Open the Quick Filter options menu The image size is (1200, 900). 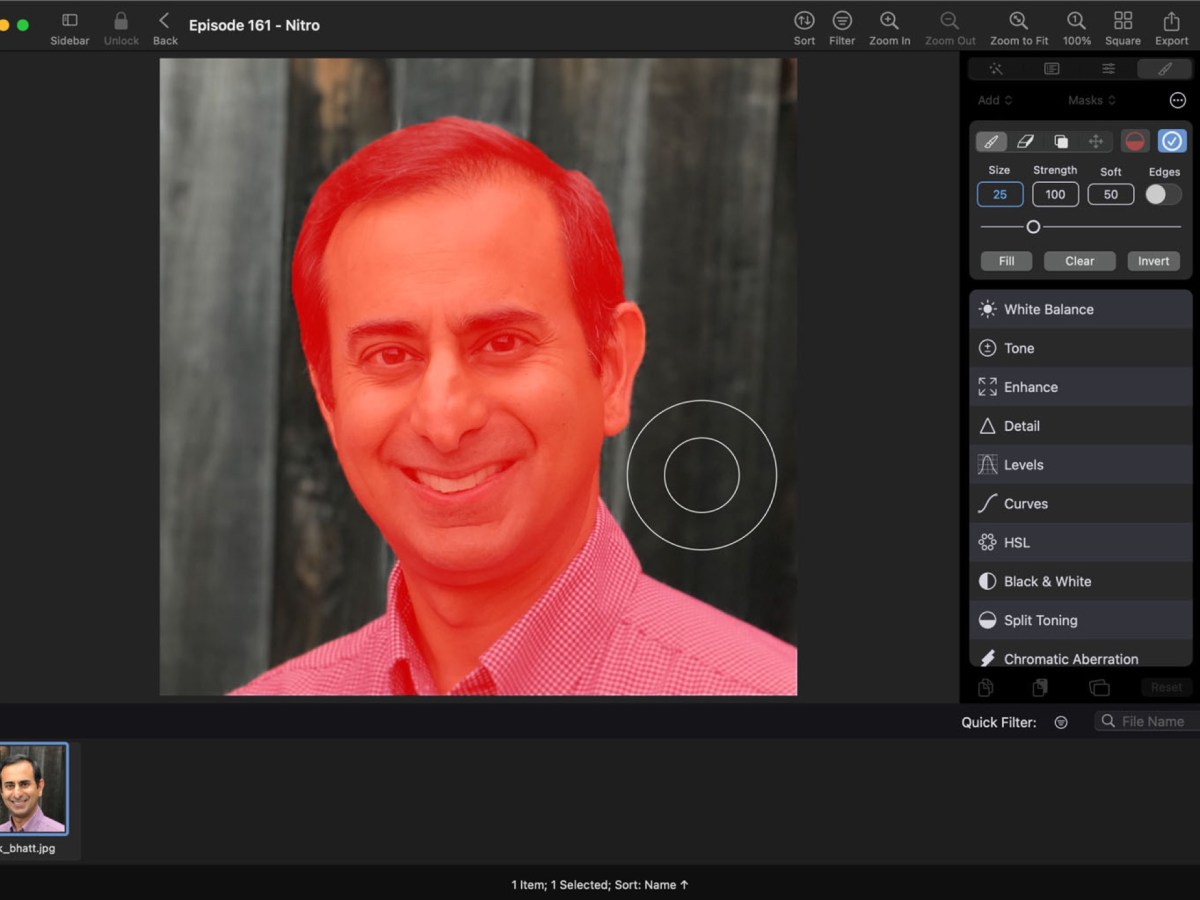pos(1061,722)
